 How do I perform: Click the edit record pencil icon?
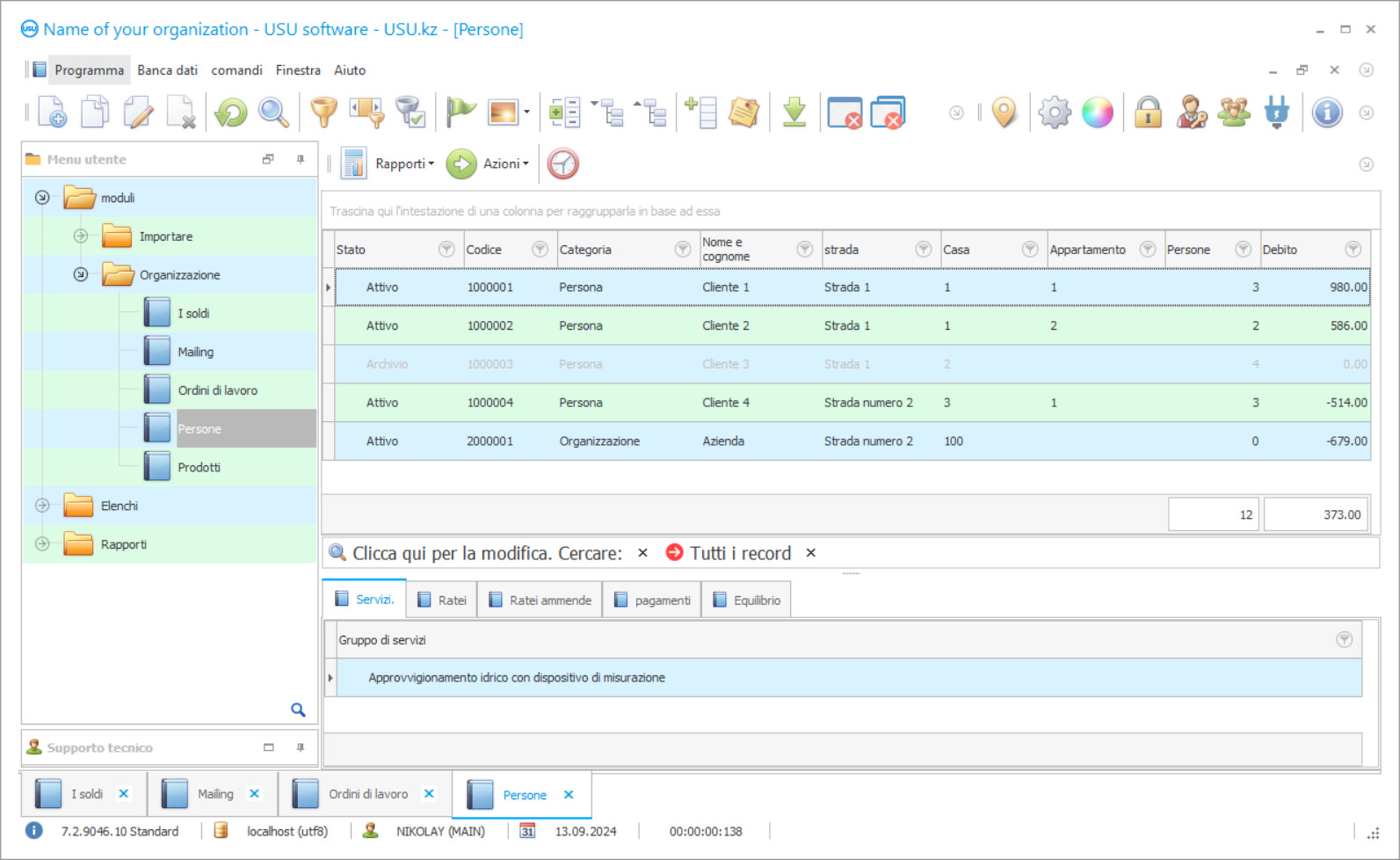click(138, 113)
